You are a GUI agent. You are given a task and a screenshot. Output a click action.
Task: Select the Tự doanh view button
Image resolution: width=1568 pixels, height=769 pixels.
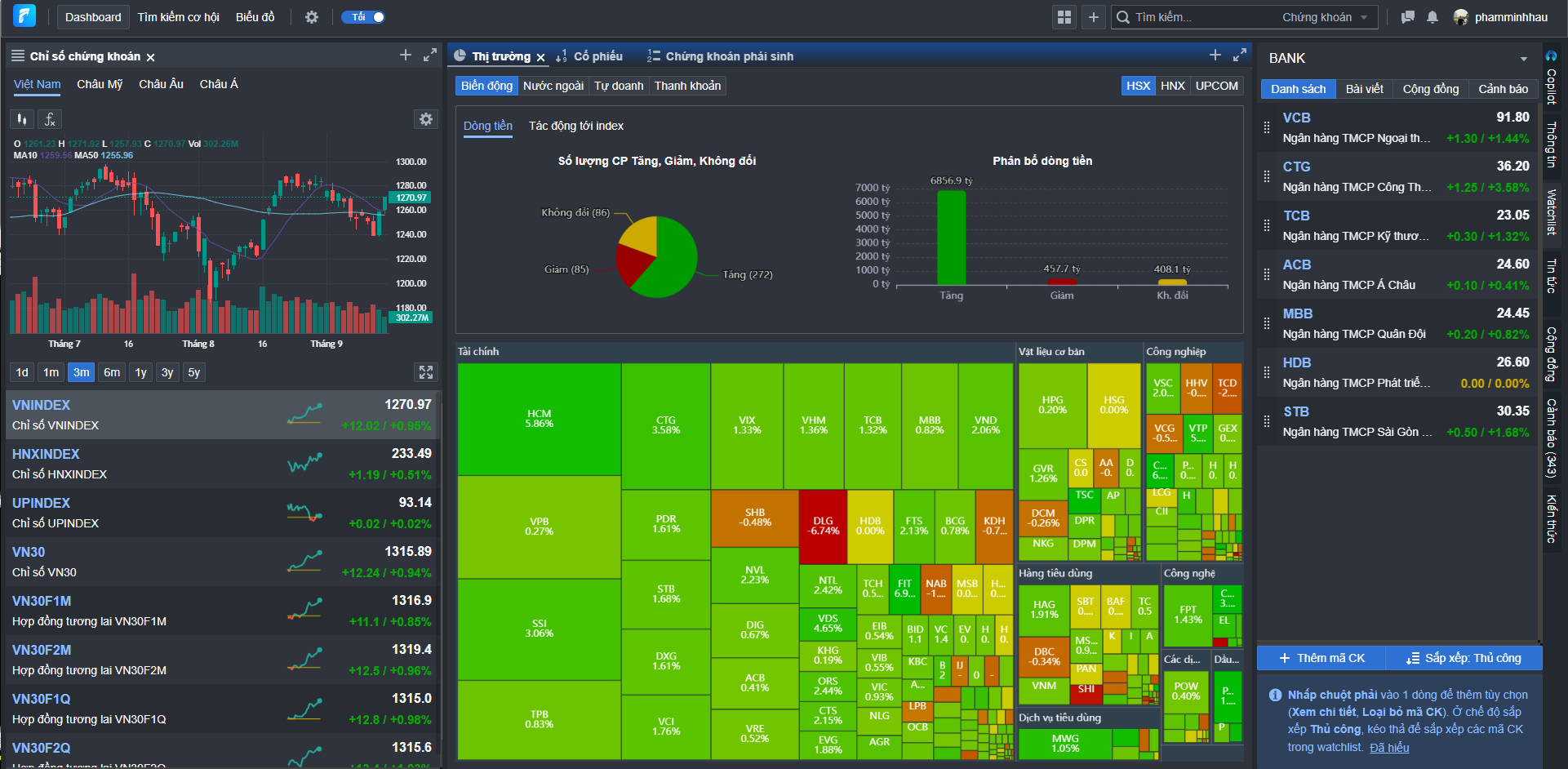[x=619, y=86]
